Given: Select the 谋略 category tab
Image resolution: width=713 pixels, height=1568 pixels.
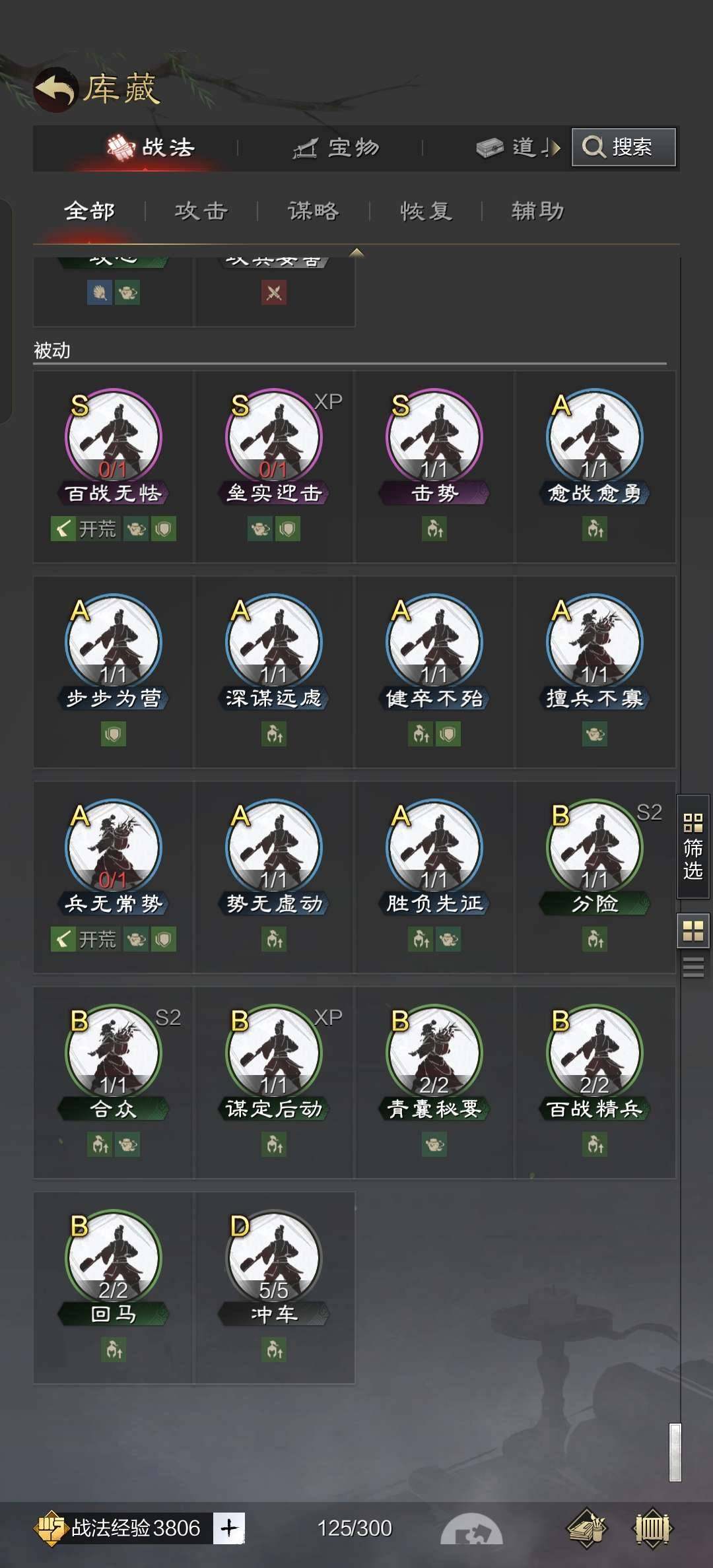Looking at the screenshot, I should (x=314, y=211).
